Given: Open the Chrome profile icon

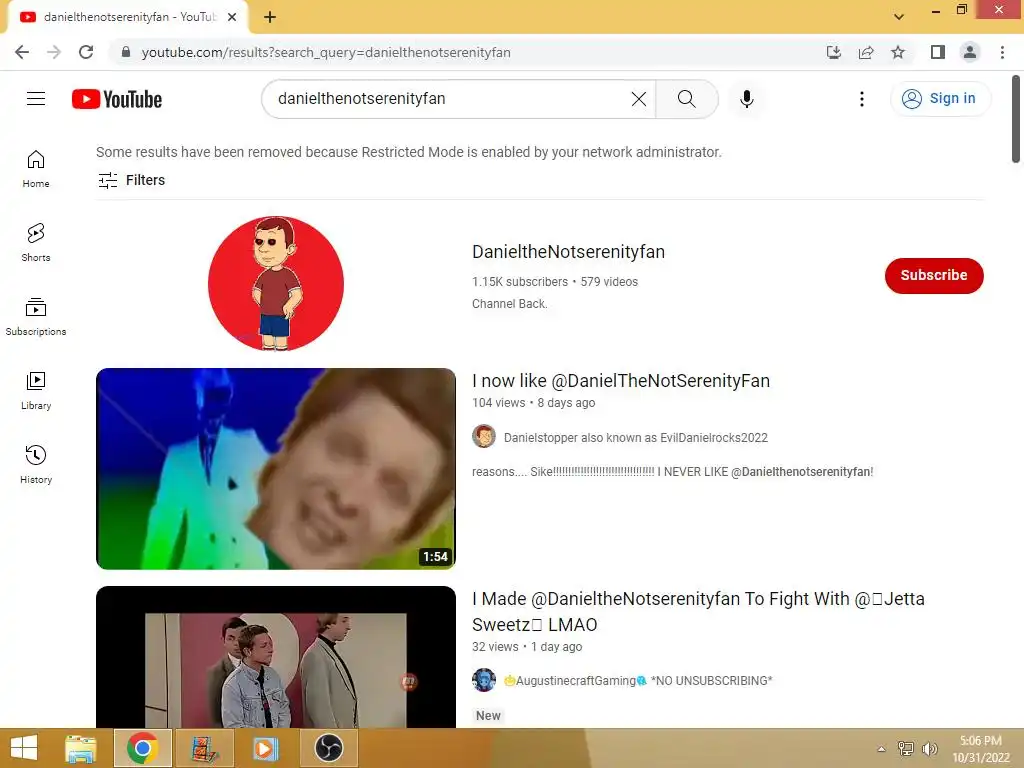Looking at the screenshot, I should pyautogui.click(x=970, y=52).
